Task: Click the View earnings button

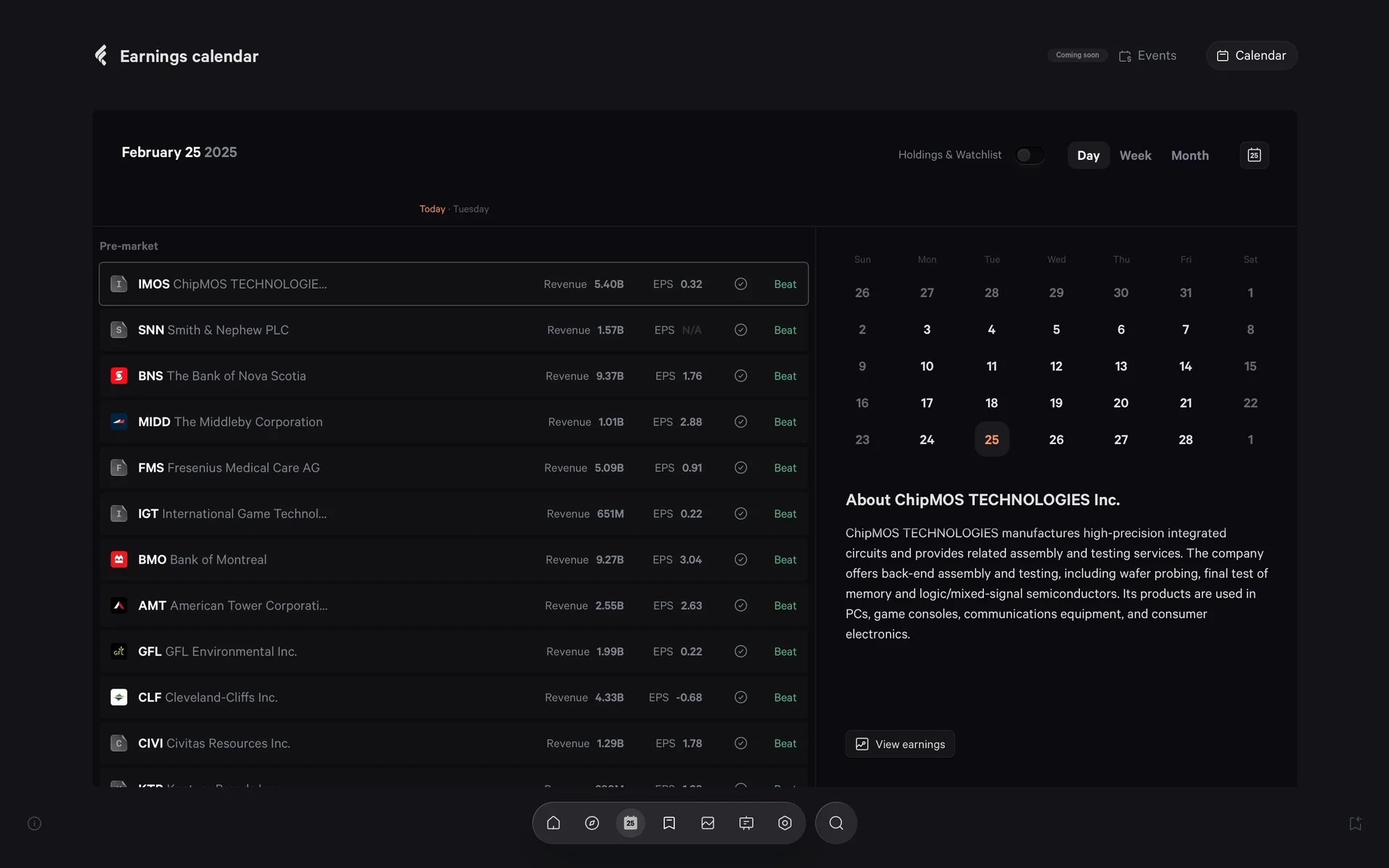Action: tap(900, 744)
